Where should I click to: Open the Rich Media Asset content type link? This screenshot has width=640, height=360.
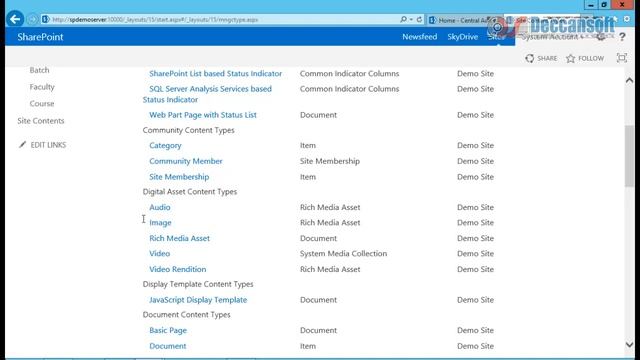coord(179,238)
